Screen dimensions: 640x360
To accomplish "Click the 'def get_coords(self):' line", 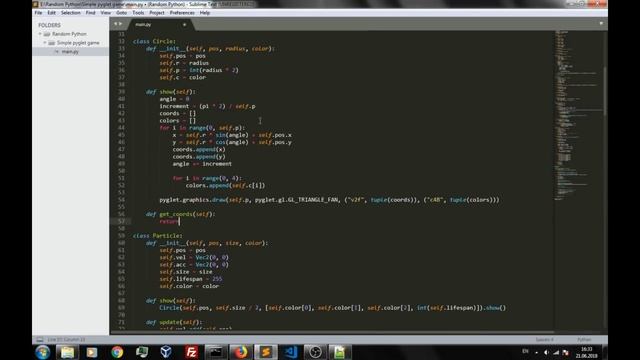I will click(x=180, y=214).
